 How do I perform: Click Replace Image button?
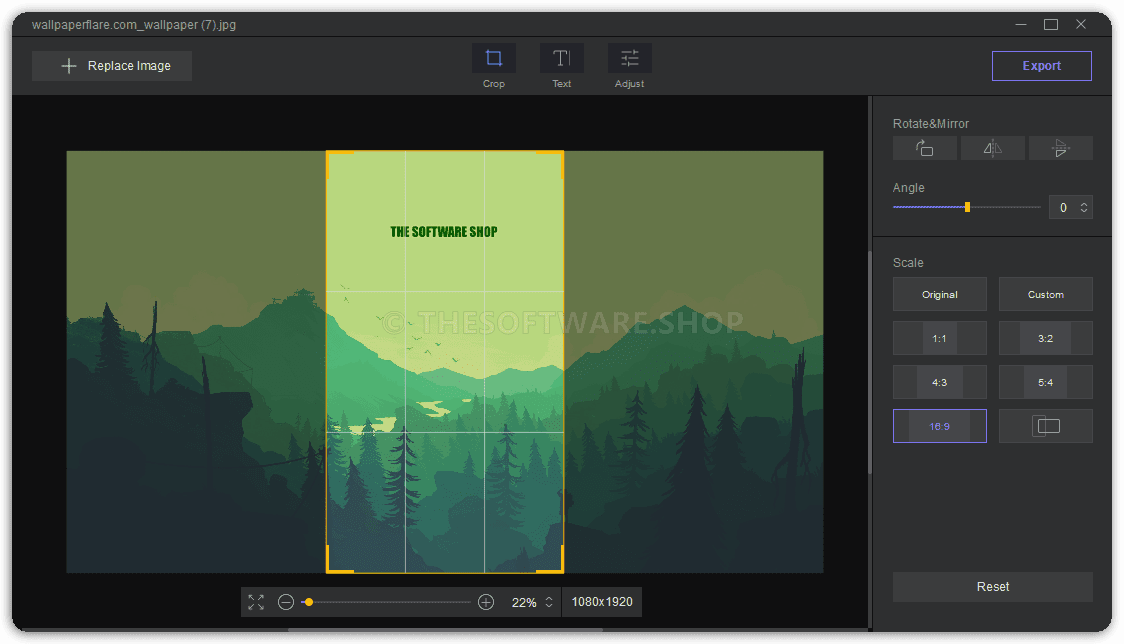pyautogui.click(x=112, y=66)
